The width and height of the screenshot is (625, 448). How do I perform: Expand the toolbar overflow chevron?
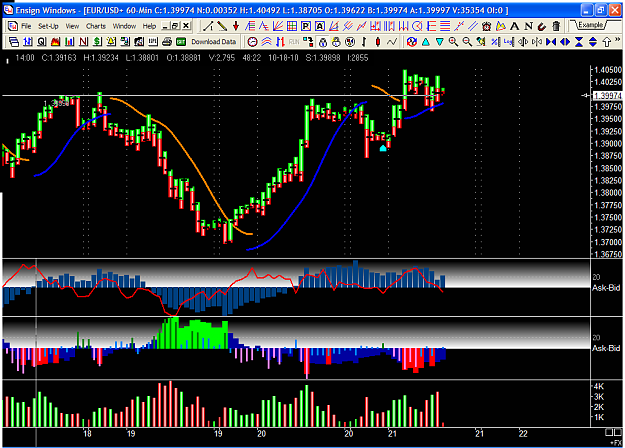618,39
